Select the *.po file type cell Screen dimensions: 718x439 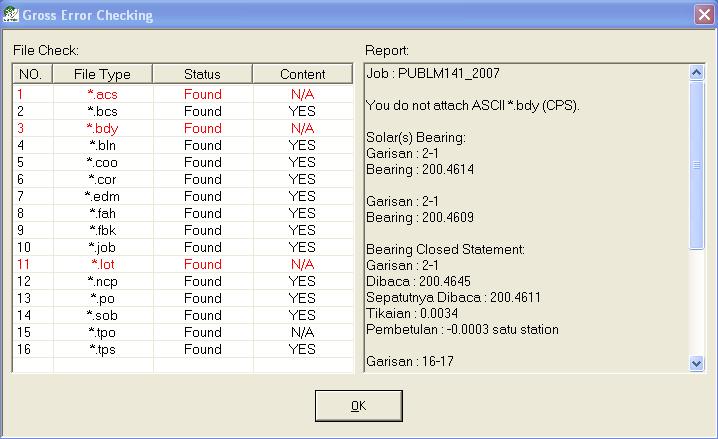[x=103, y=298]
